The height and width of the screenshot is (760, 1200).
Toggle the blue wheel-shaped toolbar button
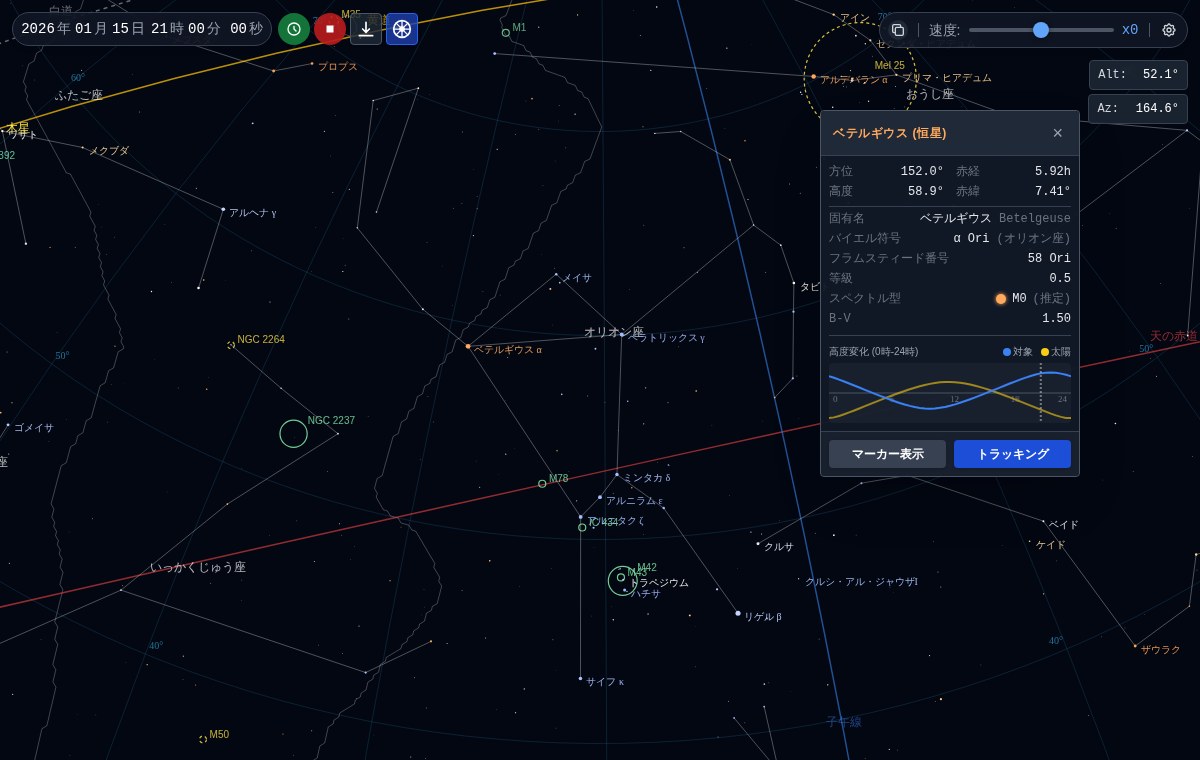[x=402, y=29]
